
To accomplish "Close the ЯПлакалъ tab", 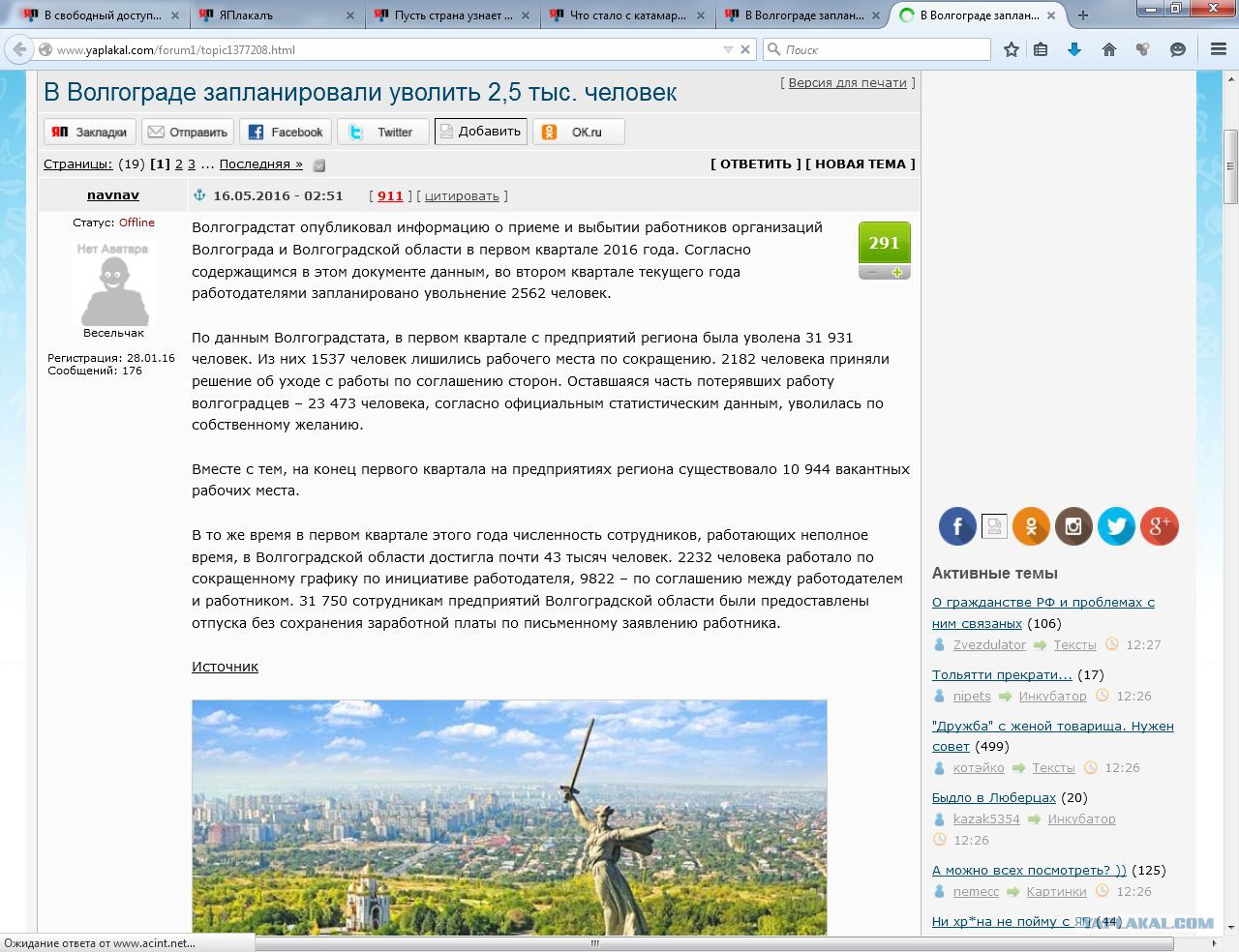I will (349, 15).
